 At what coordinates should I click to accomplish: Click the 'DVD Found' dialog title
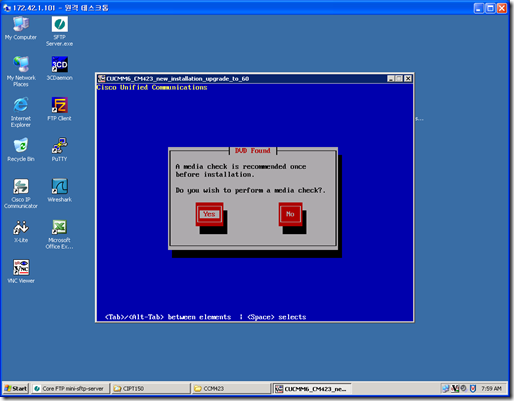pos(253,151)
